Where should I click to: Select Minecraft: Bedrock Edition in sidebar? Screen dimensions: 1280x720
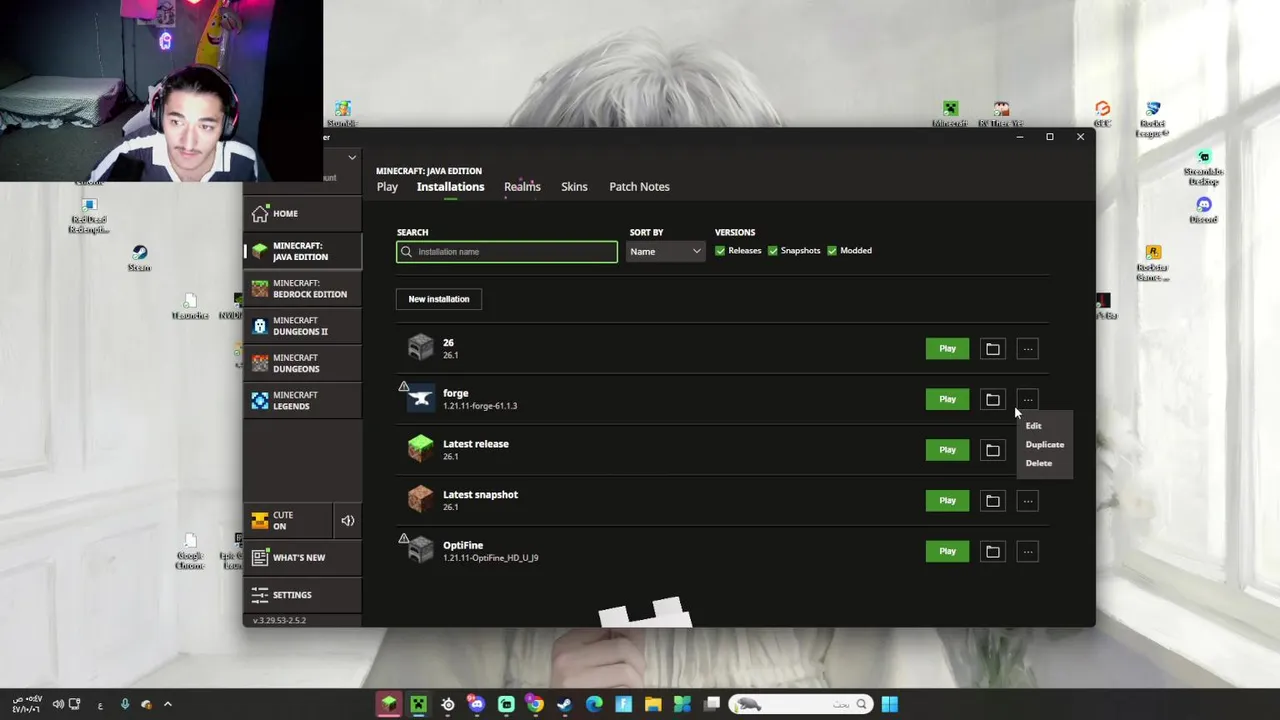pos(302,289)
